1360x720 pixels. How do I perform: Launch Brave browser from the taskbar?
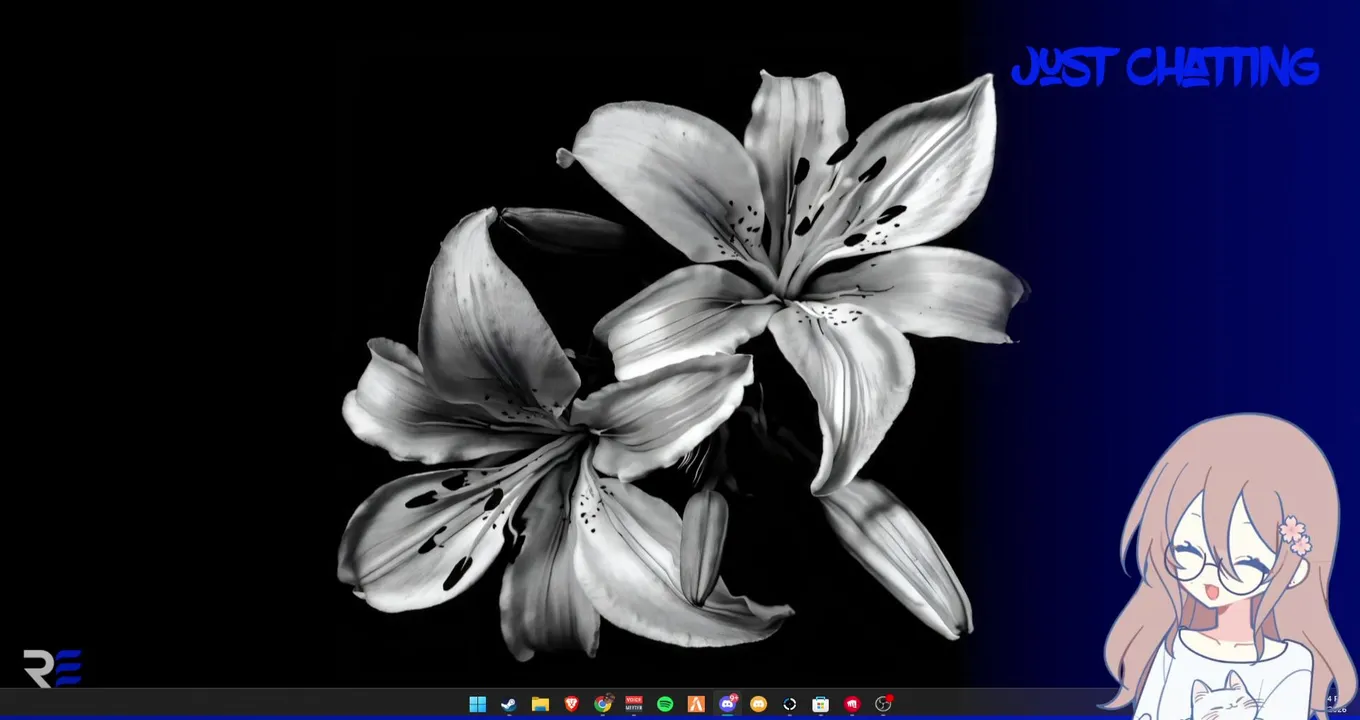click(571, 704)
